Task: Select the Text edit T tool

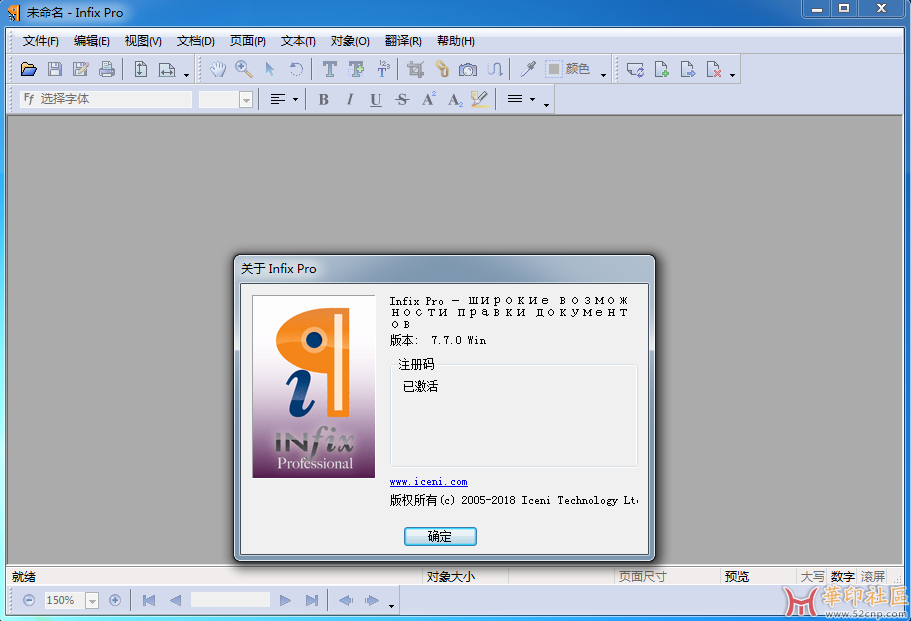Action: [329, 70]
